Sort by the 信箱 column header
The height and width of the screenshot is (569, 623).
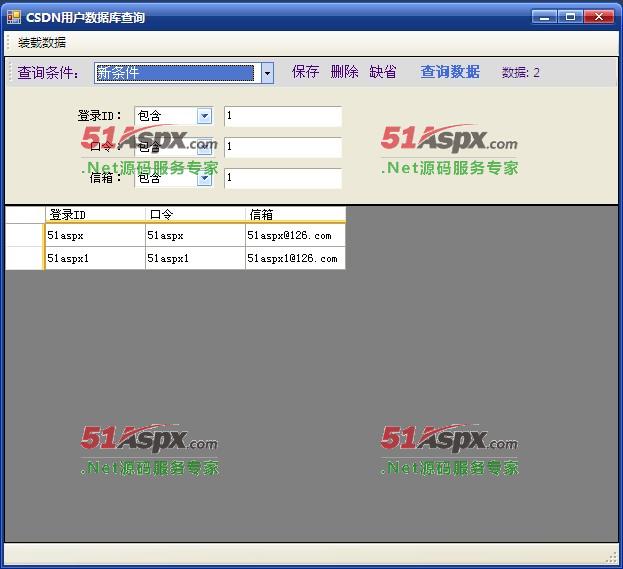pyautogui.click(x=295, y=215)
